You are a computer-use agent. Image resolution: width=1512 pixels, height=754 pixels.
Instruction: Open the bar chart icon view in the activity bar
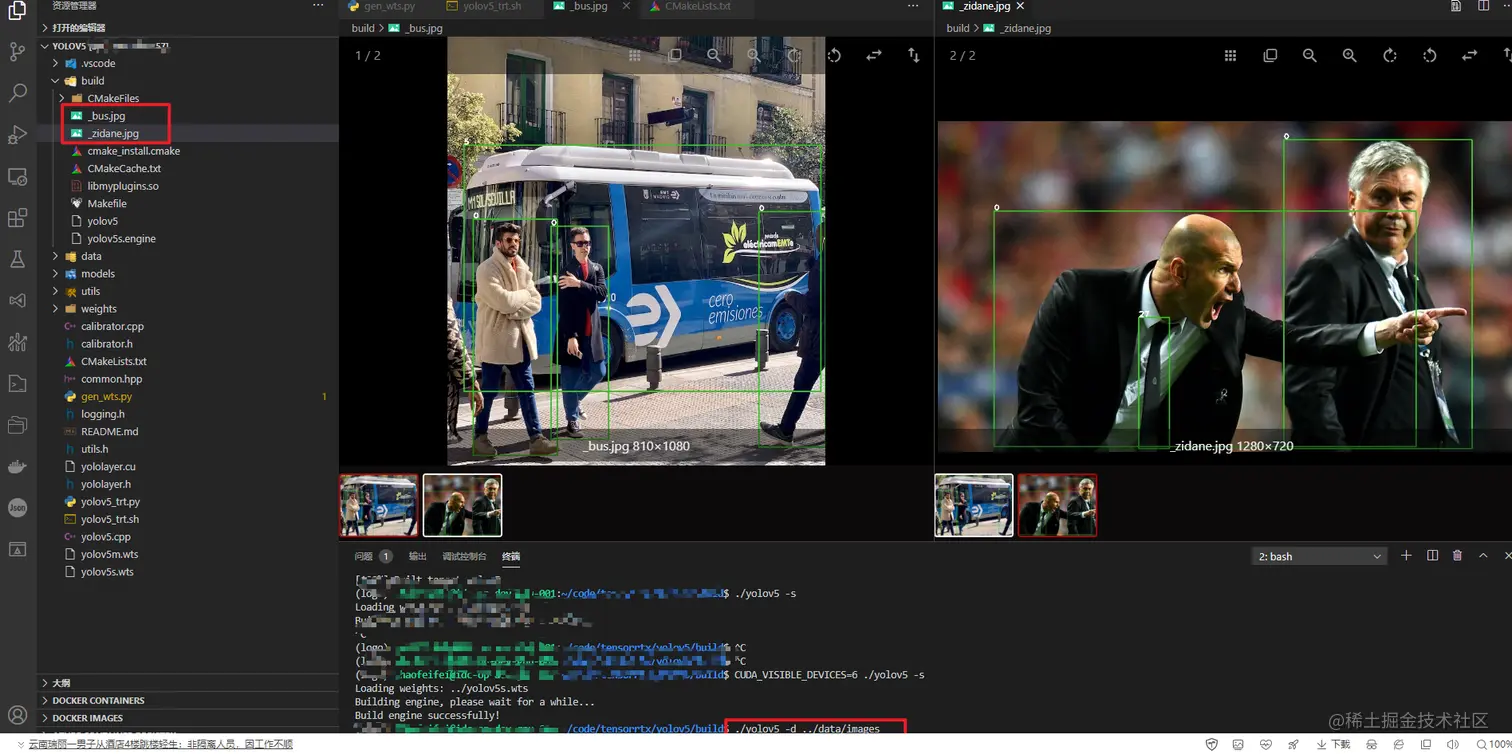(x=17, y=343)
